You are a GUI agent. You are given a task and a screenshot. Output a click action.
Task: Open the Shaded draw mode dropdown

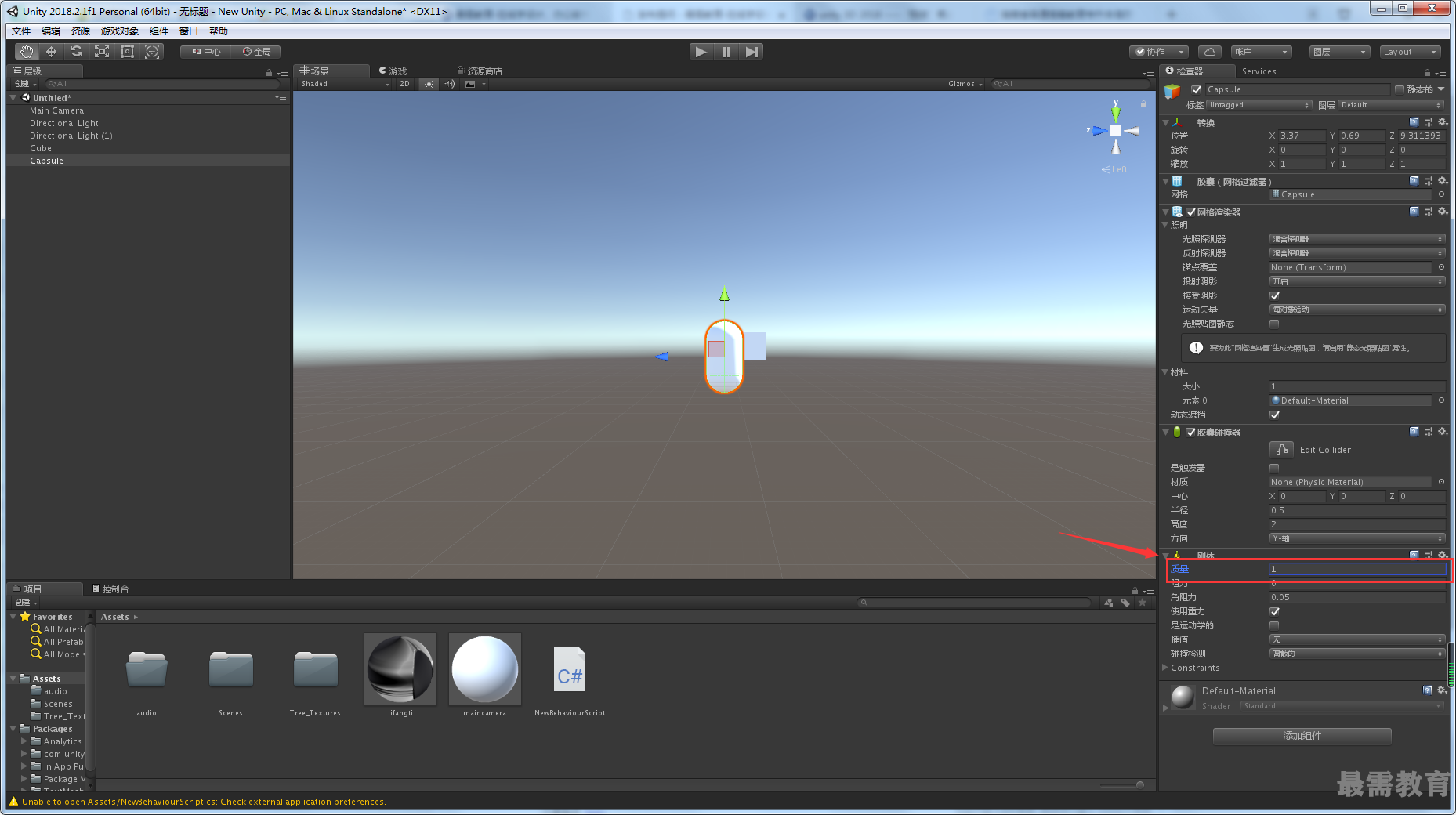tap(345, 84)
